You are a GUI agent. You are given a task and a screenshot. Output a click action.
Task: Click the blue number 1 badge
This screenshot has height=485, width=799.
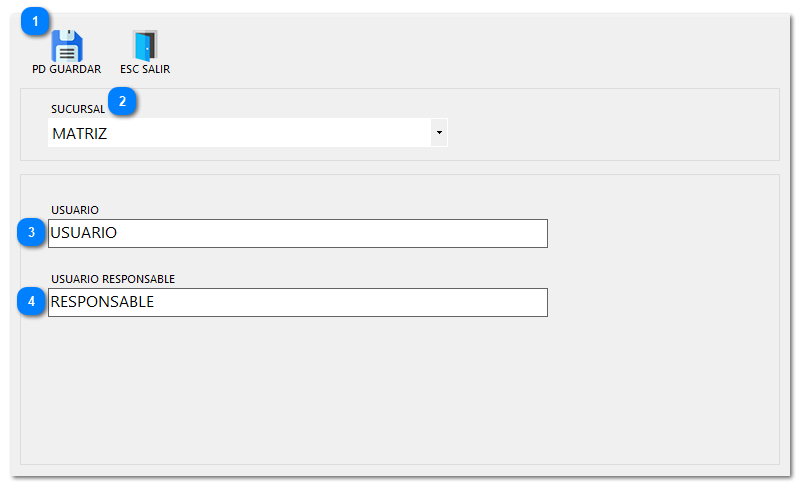35,20
